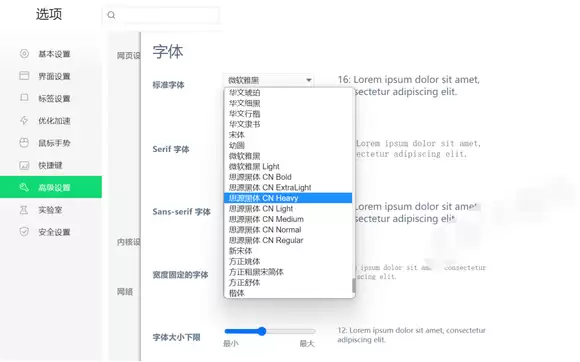The height and width of the screenshot is (362, 580).
Task: Click 最大 end of font size slider
Action: coord(307,344)
